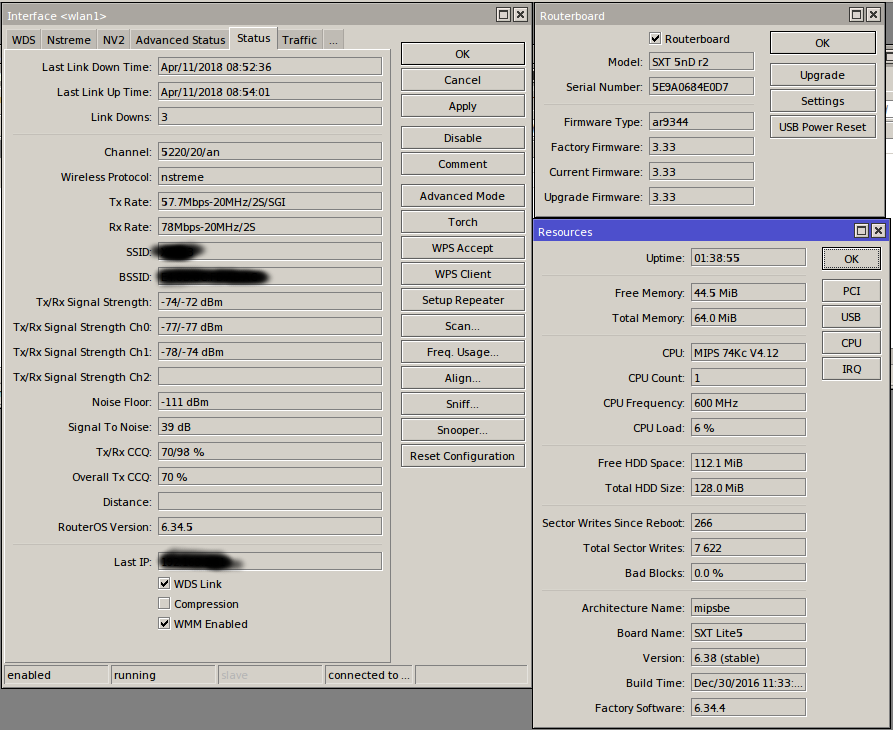893x730 pixels.
Task: Open USB info in Resources
Action: click(851, 317)
